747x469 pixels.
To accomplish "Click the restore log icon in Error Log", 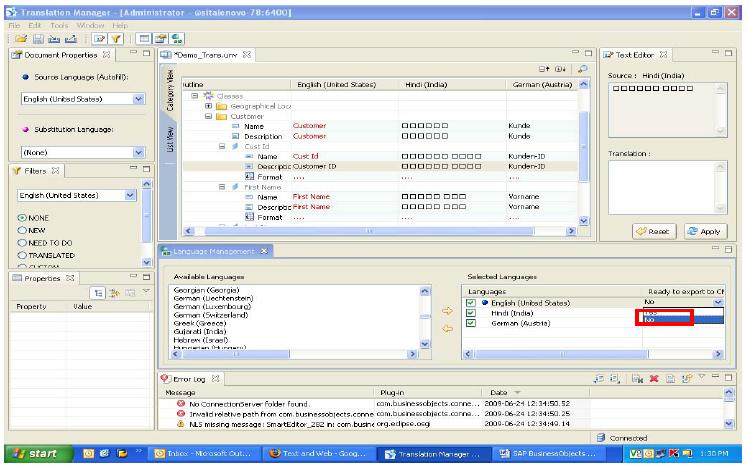I will tap(686, 378).
